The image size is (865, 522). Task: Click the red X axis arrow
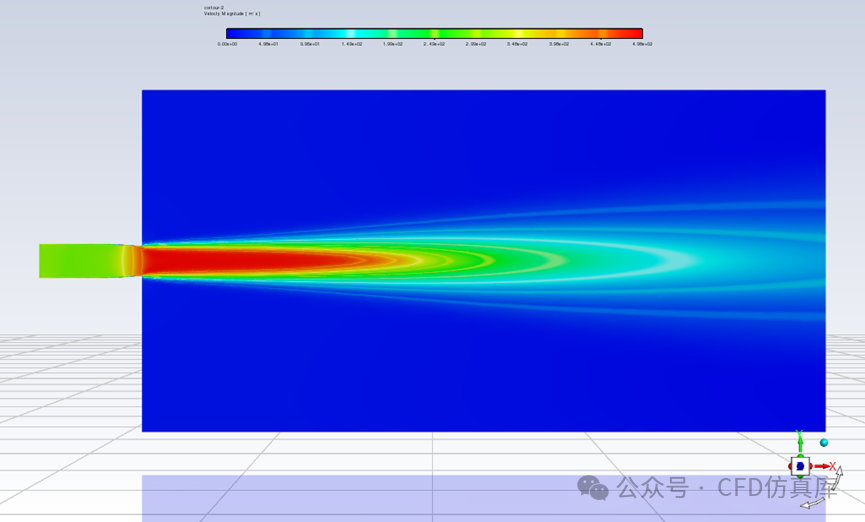pyautogui.click(x=824, y=466)
